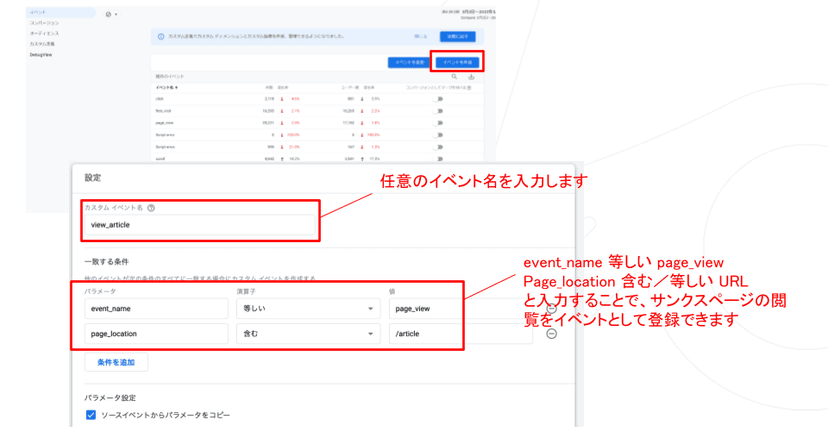
Task: Remove the page_location condition with minus icon
Action: [551, 334]
